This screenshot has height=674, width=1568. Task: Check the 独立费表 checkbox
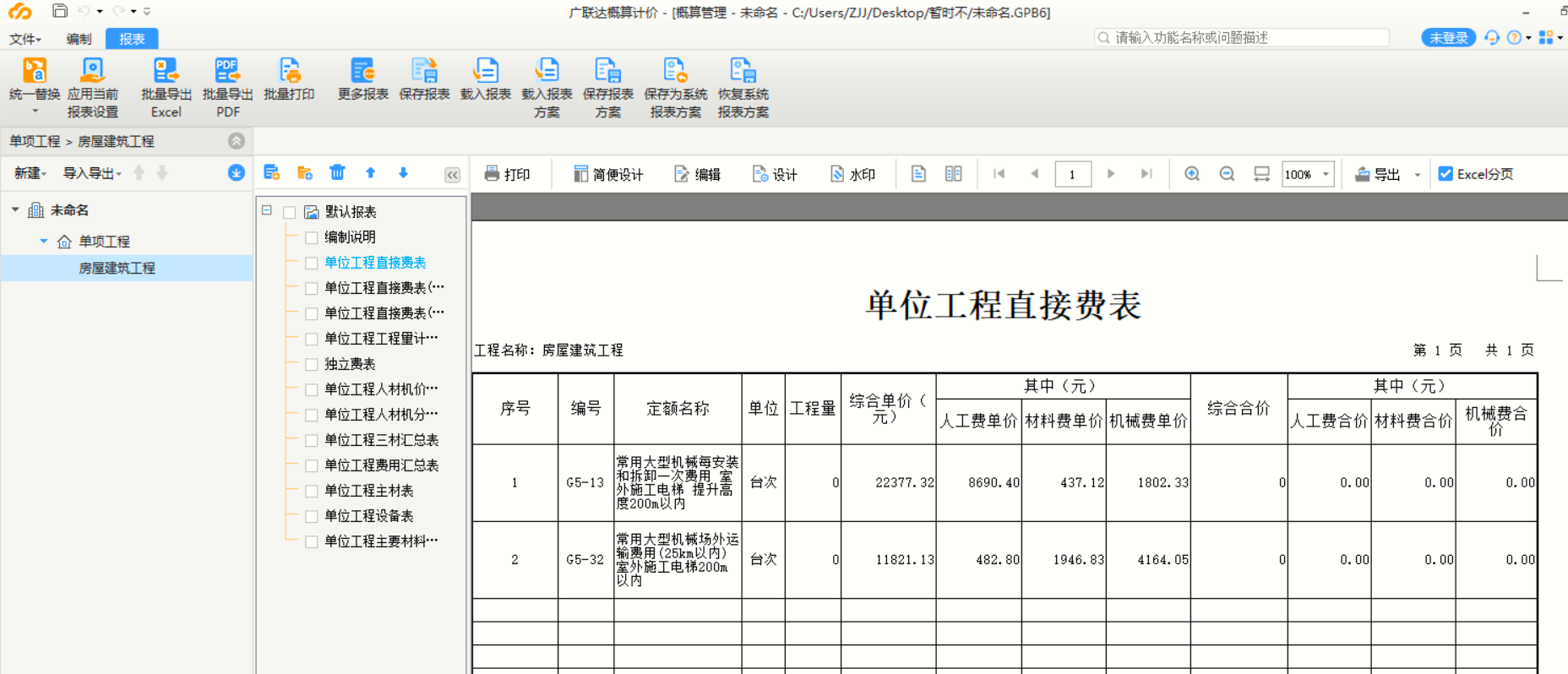[312, 364]
